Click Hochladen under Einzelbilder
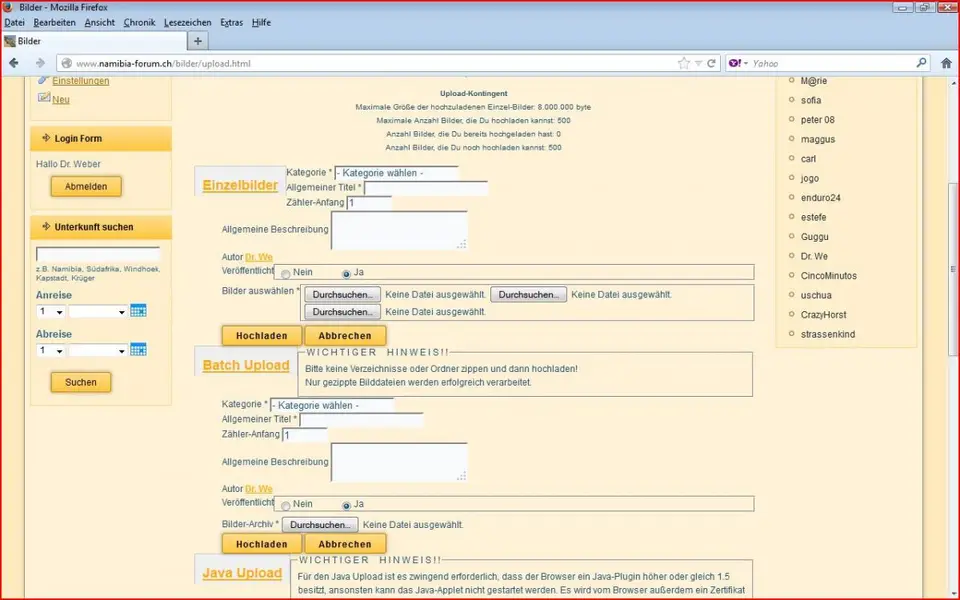The height and width of the screenshot is (600, 960). click(261, 336)
